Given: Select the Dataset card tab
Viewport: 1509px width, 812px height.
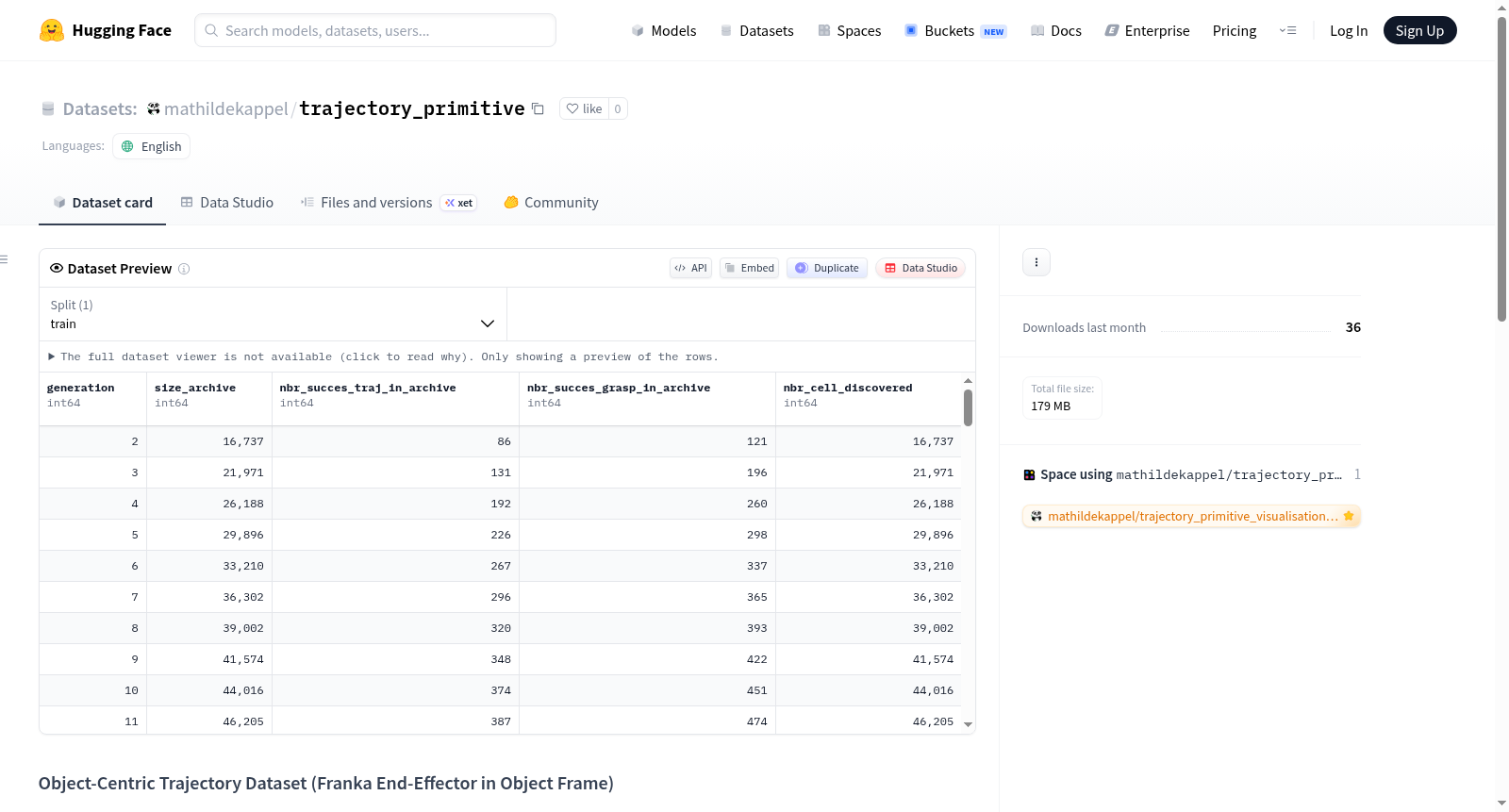Looking at the screenshot, I should click(103, 203).
